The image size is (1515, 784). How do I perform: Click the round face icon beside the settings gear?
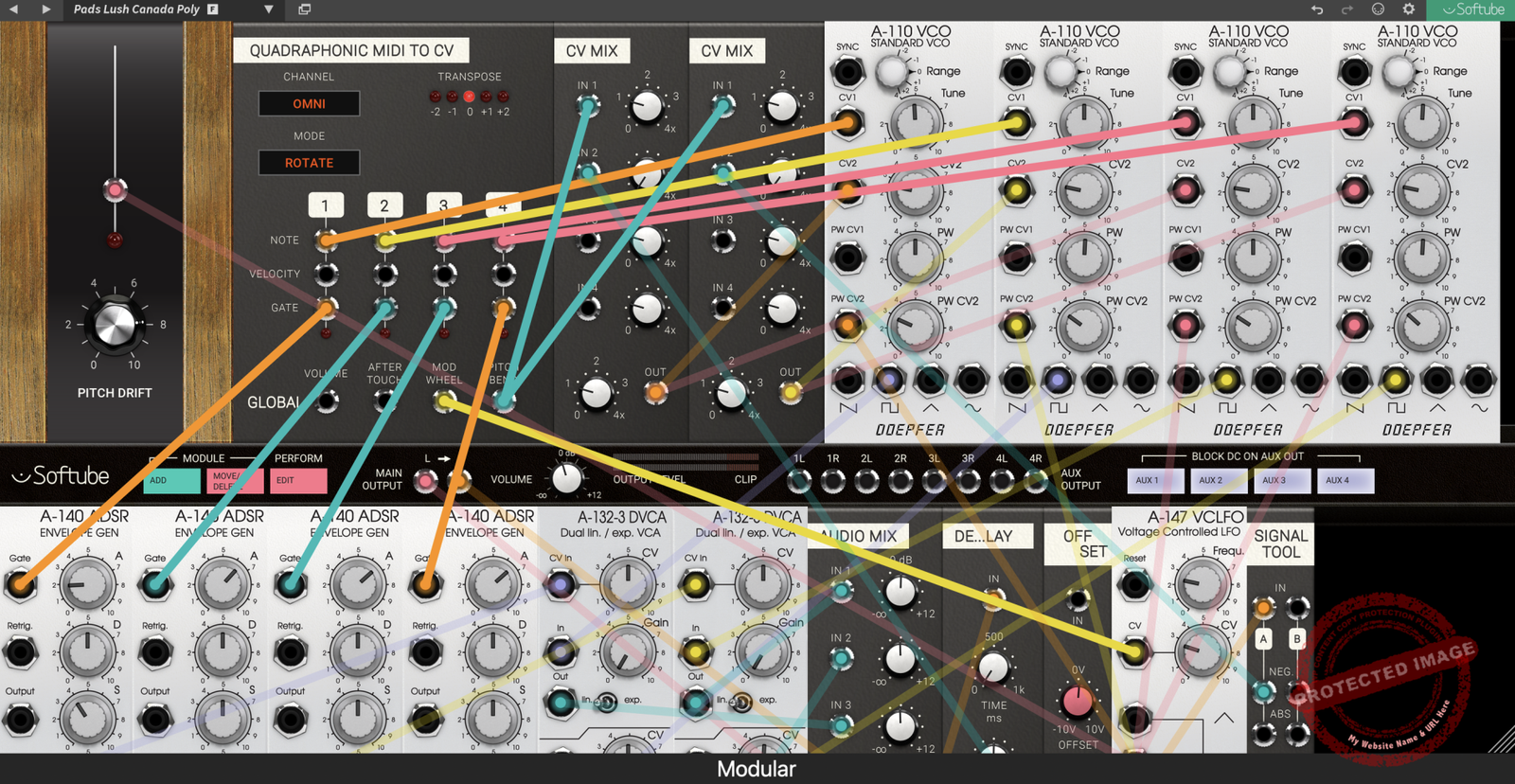[1378, 9]
